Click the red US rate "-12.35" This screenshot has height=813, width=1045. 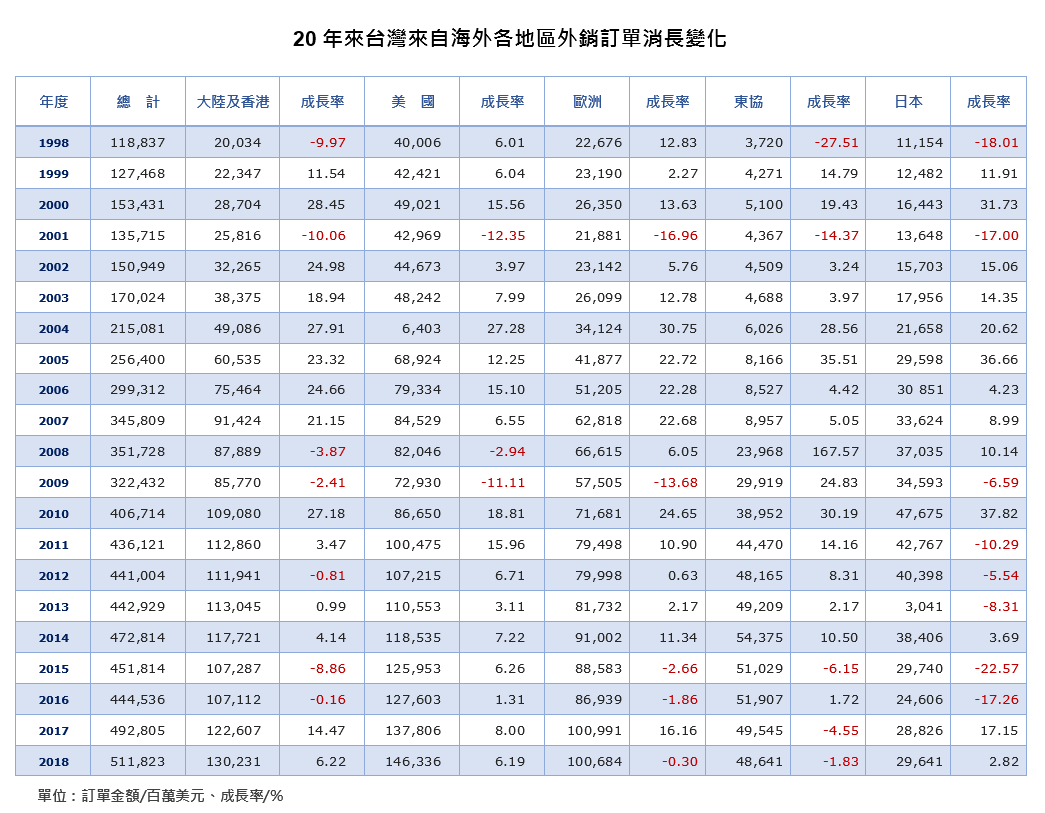coord(503,236)
